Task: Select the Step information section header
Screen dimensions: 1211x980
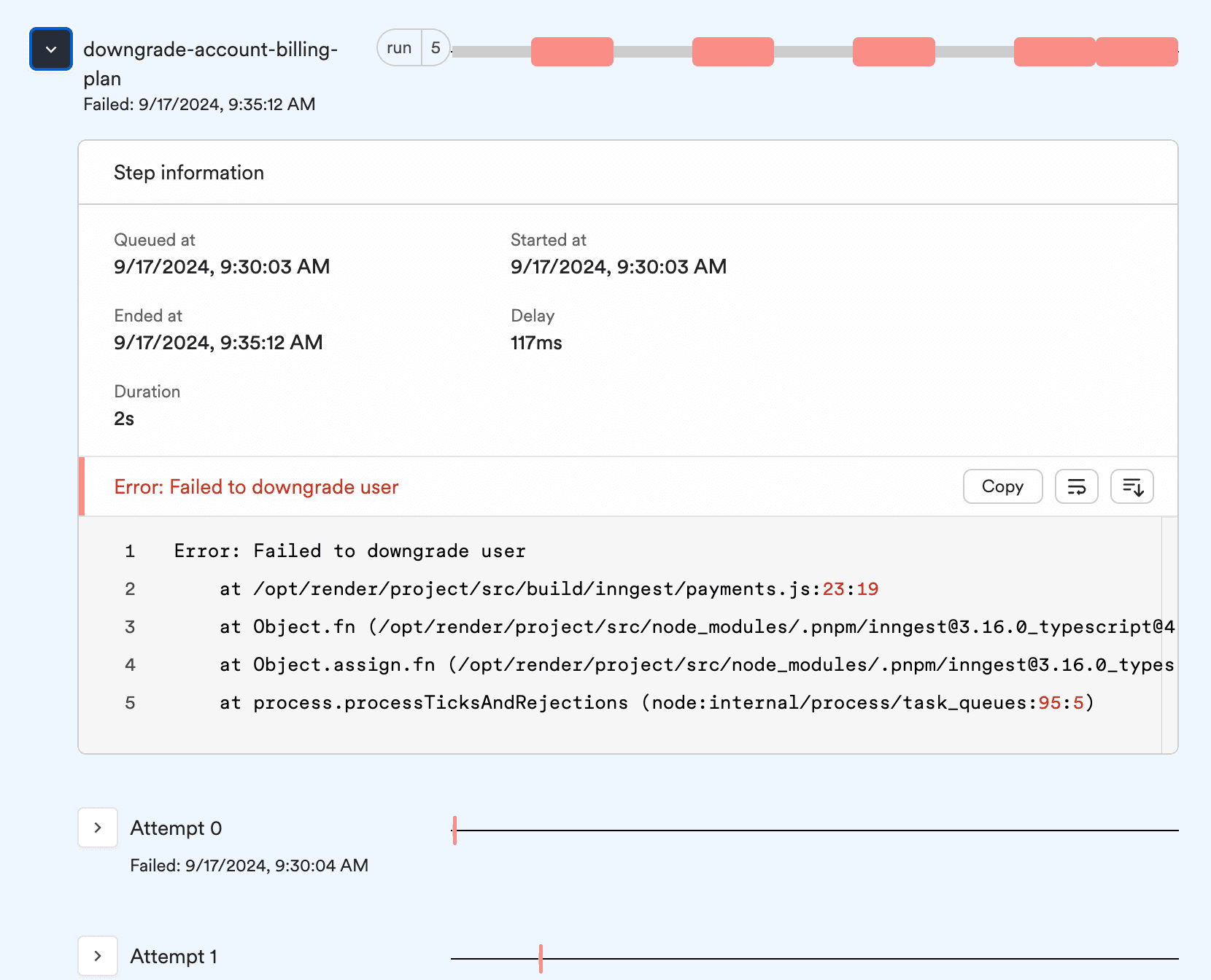Action: [189, 172]
